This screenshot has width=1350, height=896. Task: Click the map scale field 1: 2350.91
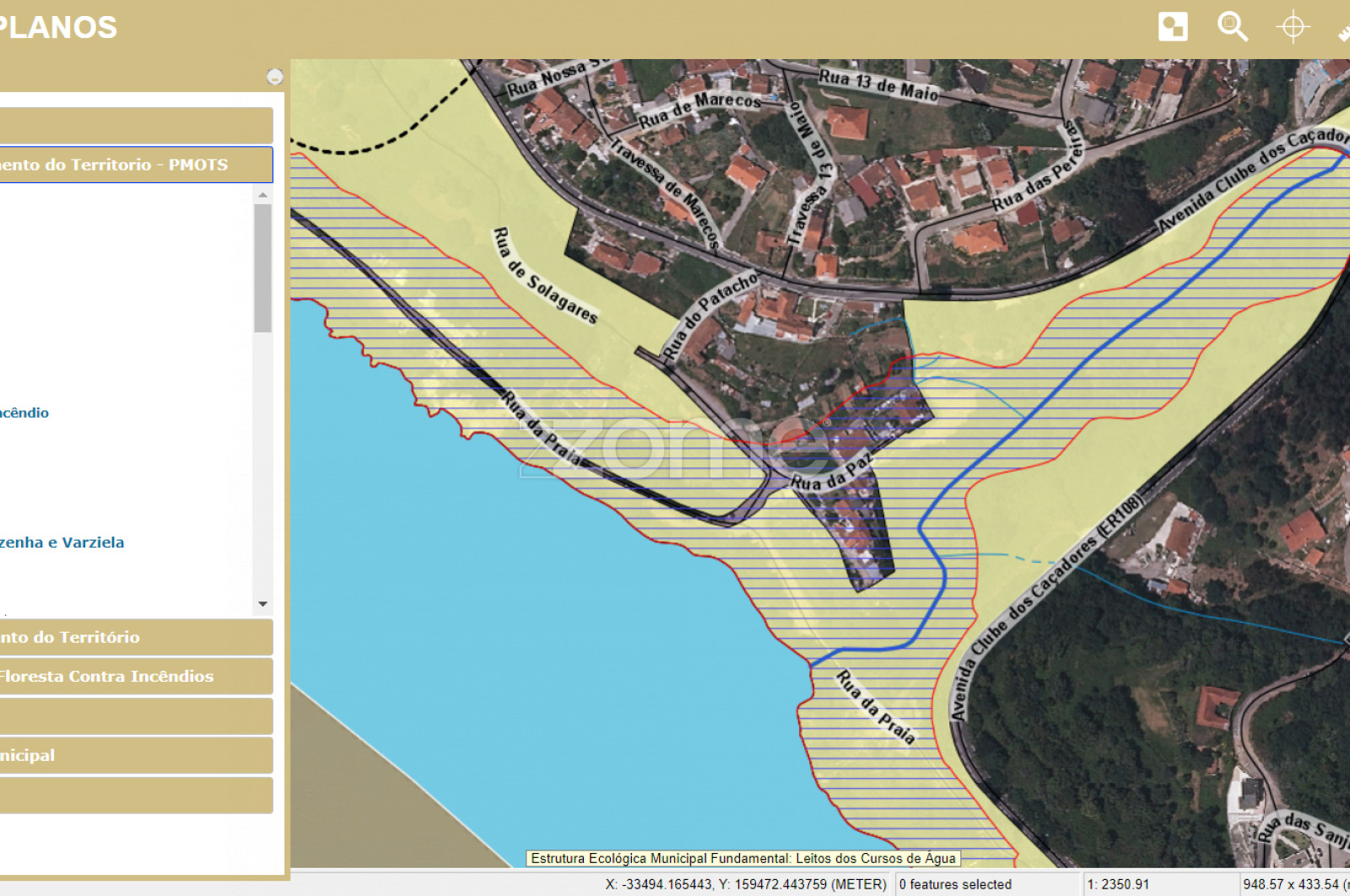click(x=1118, y=884)
